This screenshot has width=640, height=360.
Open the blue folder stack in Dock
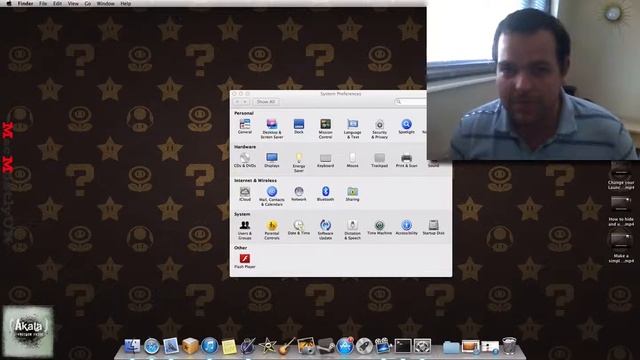(451, 347)
